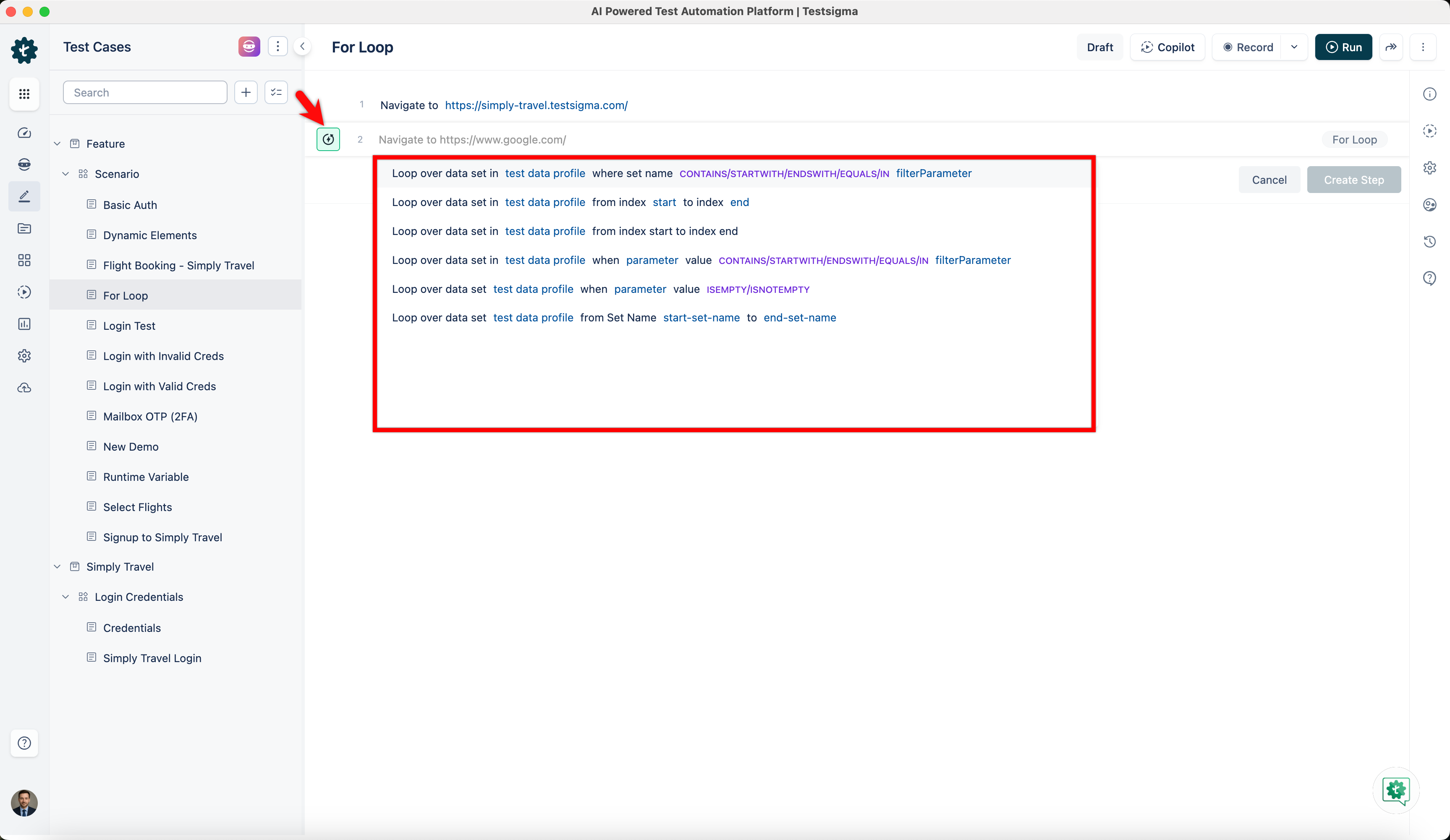Collapse the Login Credentials scenario
The image size is (1450, 840).
(x=65, y=597)
